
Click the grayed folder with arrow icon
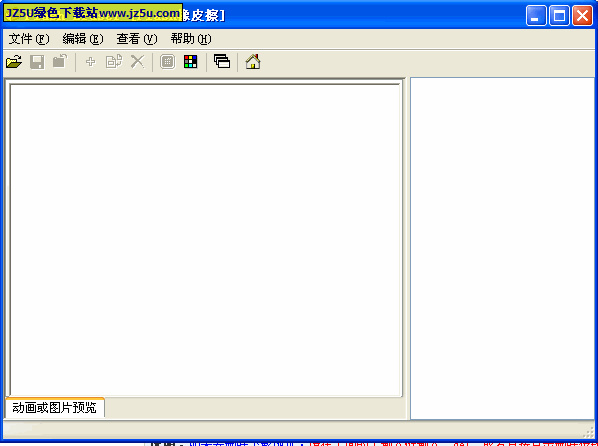point(60,61)
